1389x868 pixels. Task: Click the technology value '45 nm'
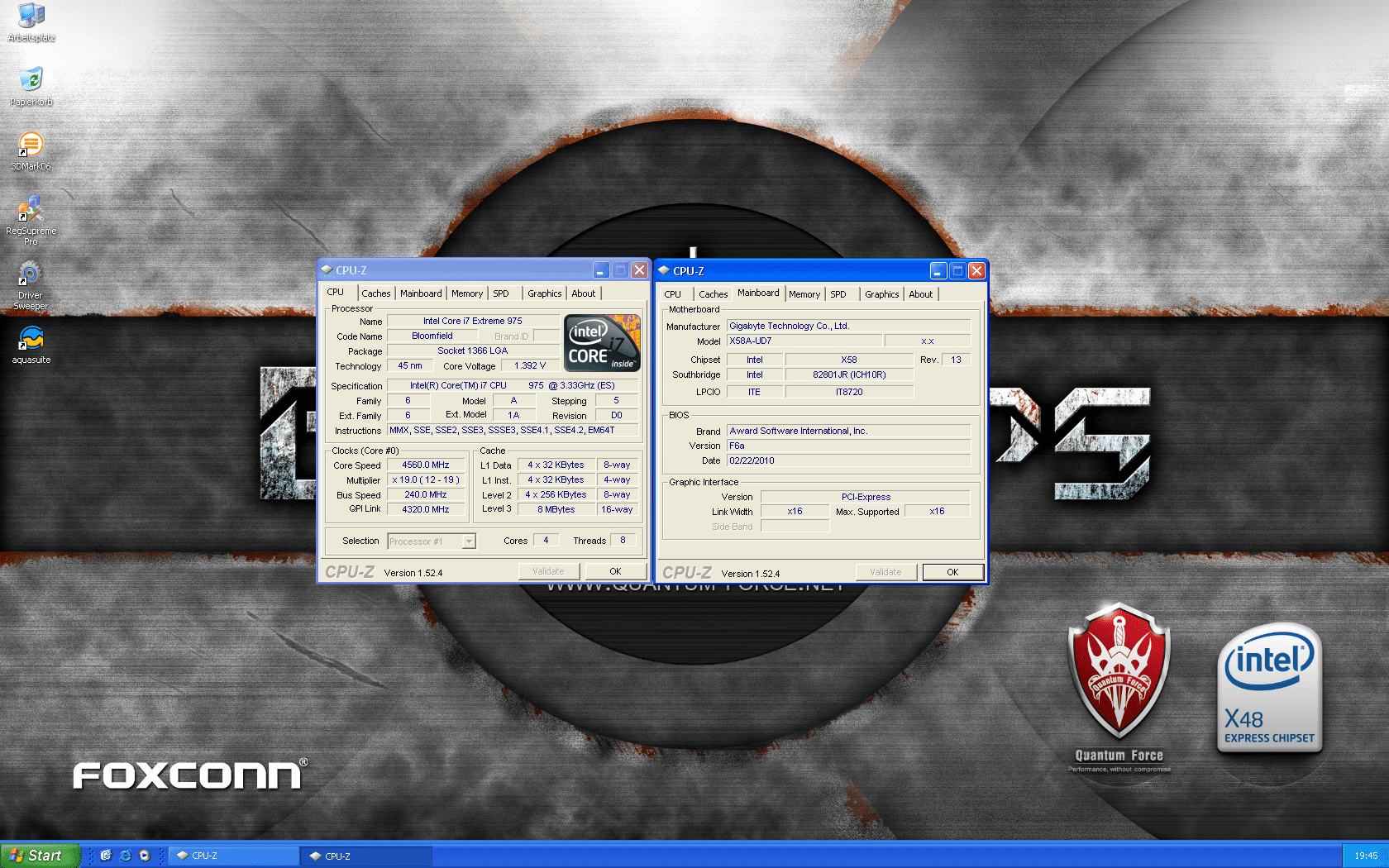tap(410, 365)
